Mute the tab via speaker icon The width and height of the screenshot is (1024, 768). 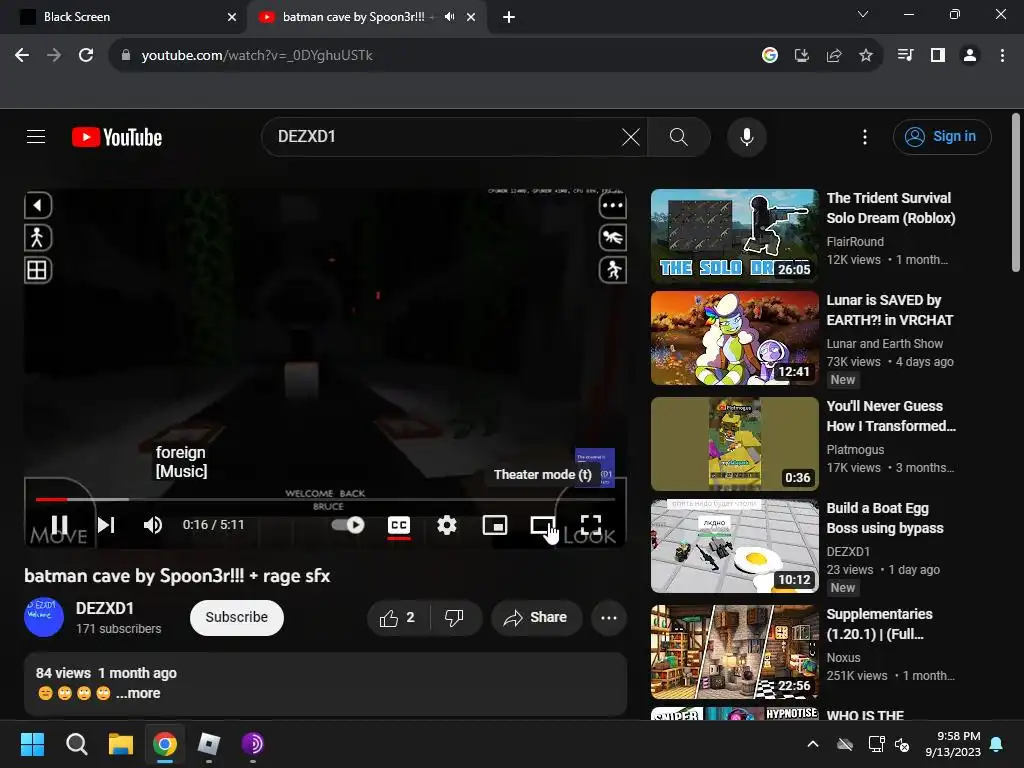pos(449,17)
